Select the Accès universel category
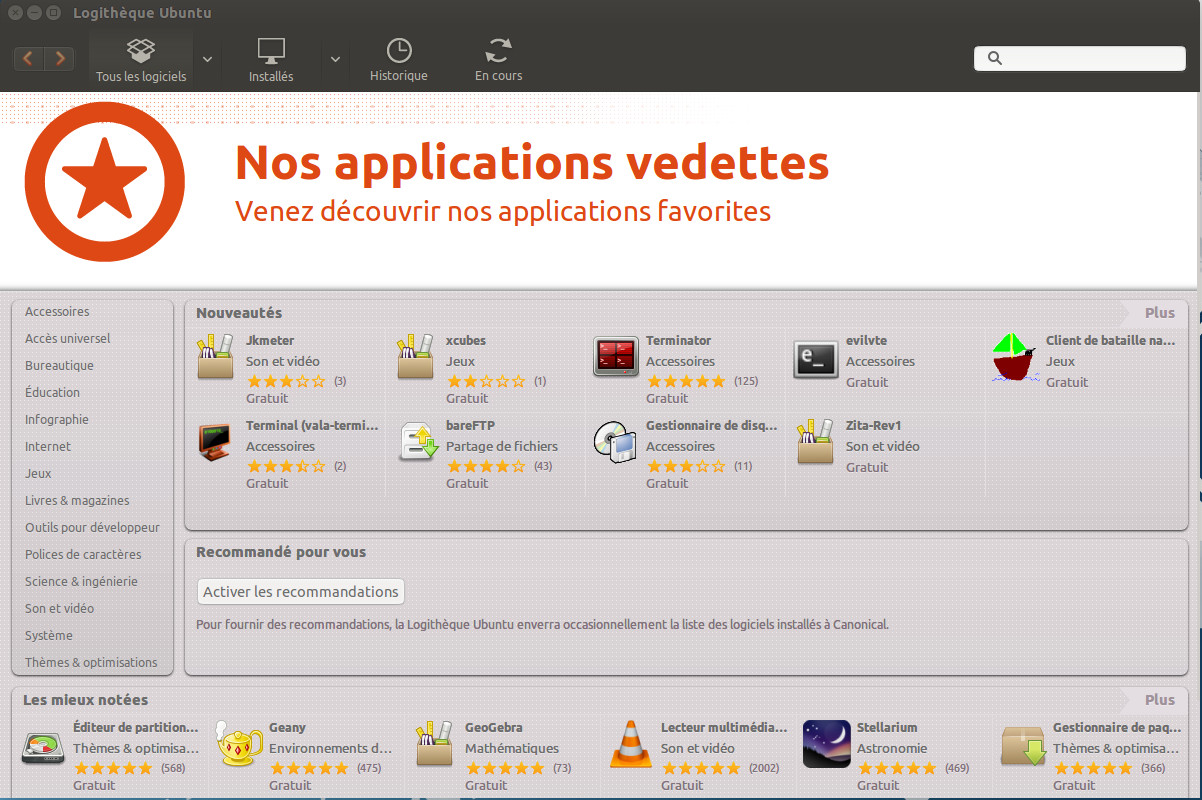The image size is (1202, 800). tap(68, 339)
